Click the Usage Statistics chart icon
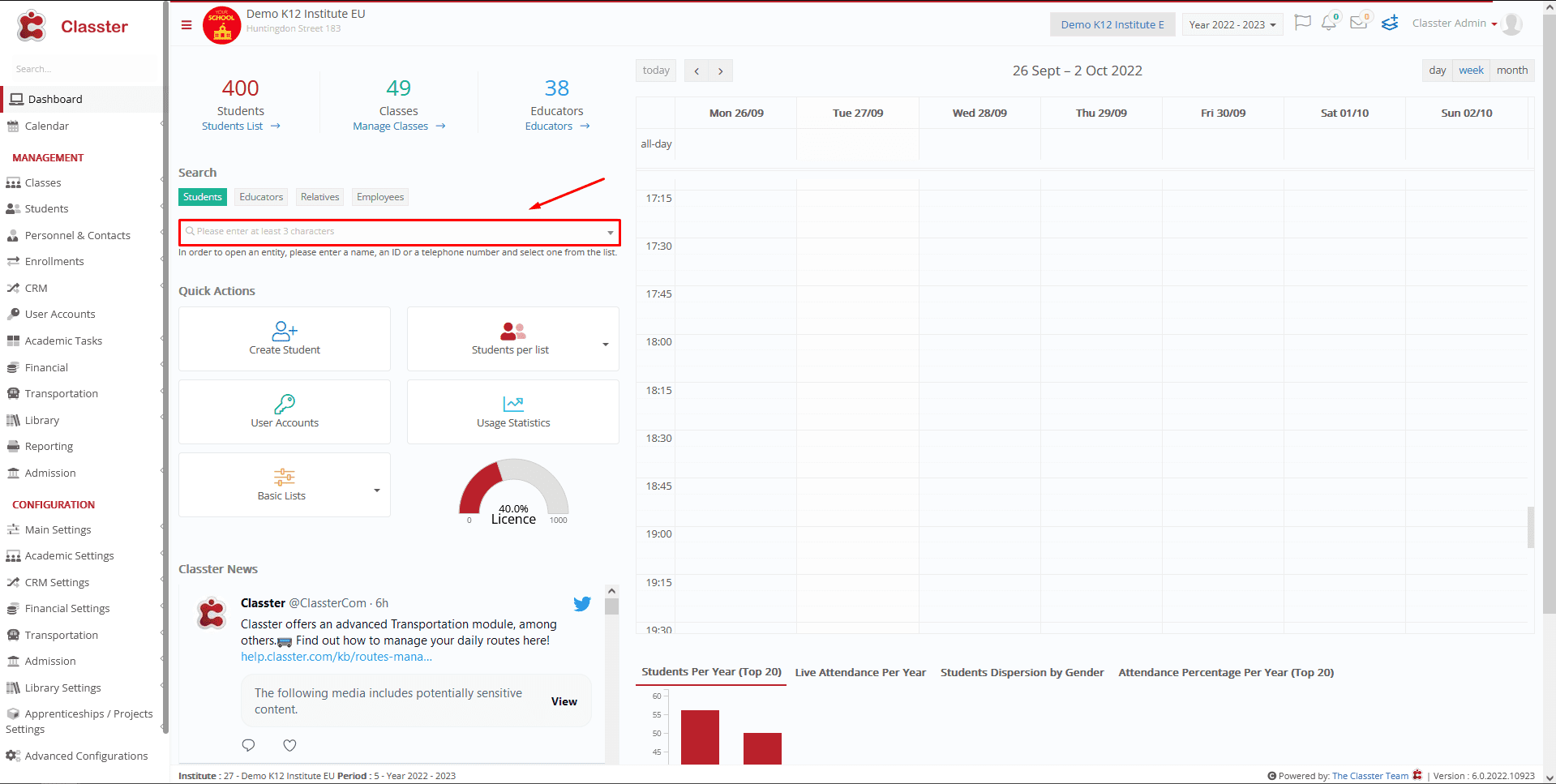Viewport: 1556px width, 784px height. pyautogui.click(x=513, y=404)
